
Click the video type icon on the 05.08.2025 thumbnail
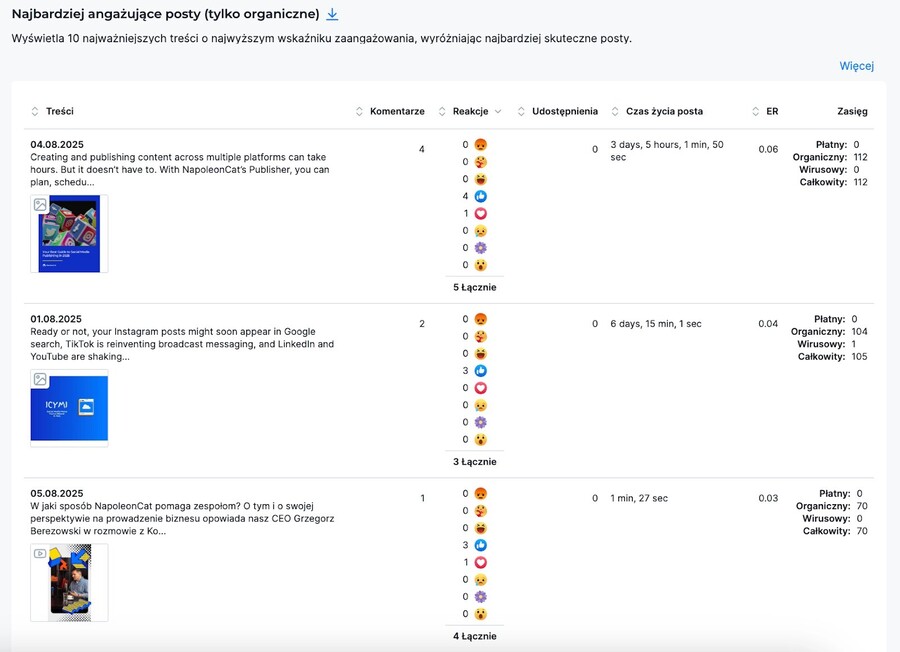tap(40, 553)
